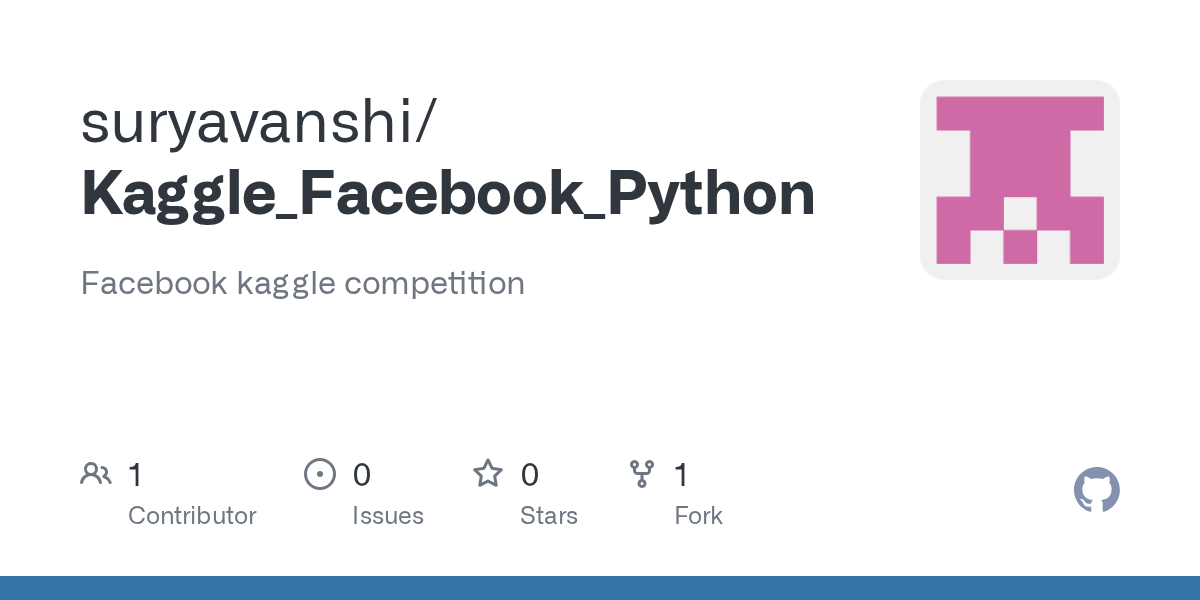
Task: Click the Stars label
Action: click(549, 516)
